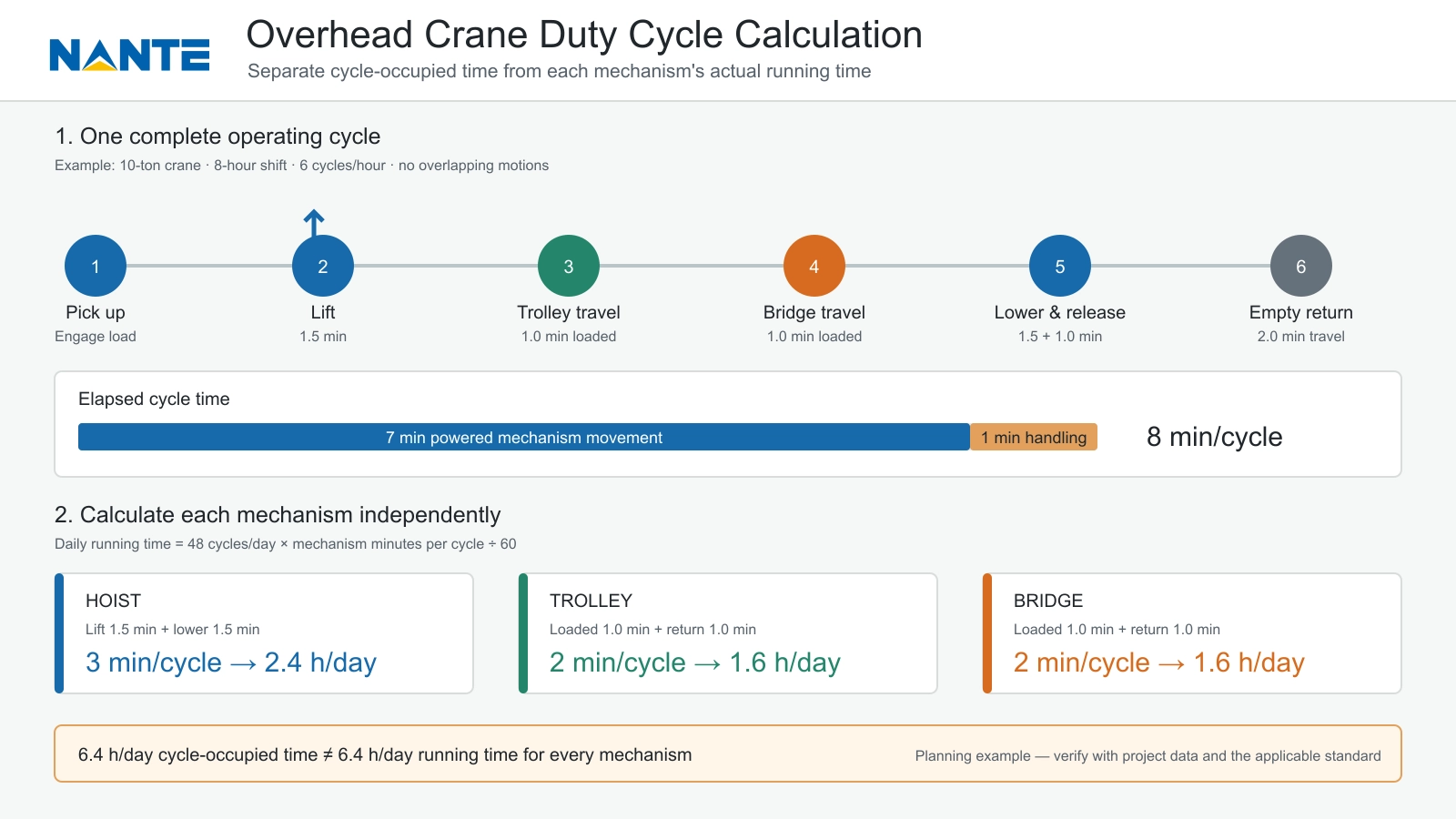Viewport: 1456px width, 819px height.
Task: Click the blue 7 min powered movement bar
Action: (x=524, y=437)
